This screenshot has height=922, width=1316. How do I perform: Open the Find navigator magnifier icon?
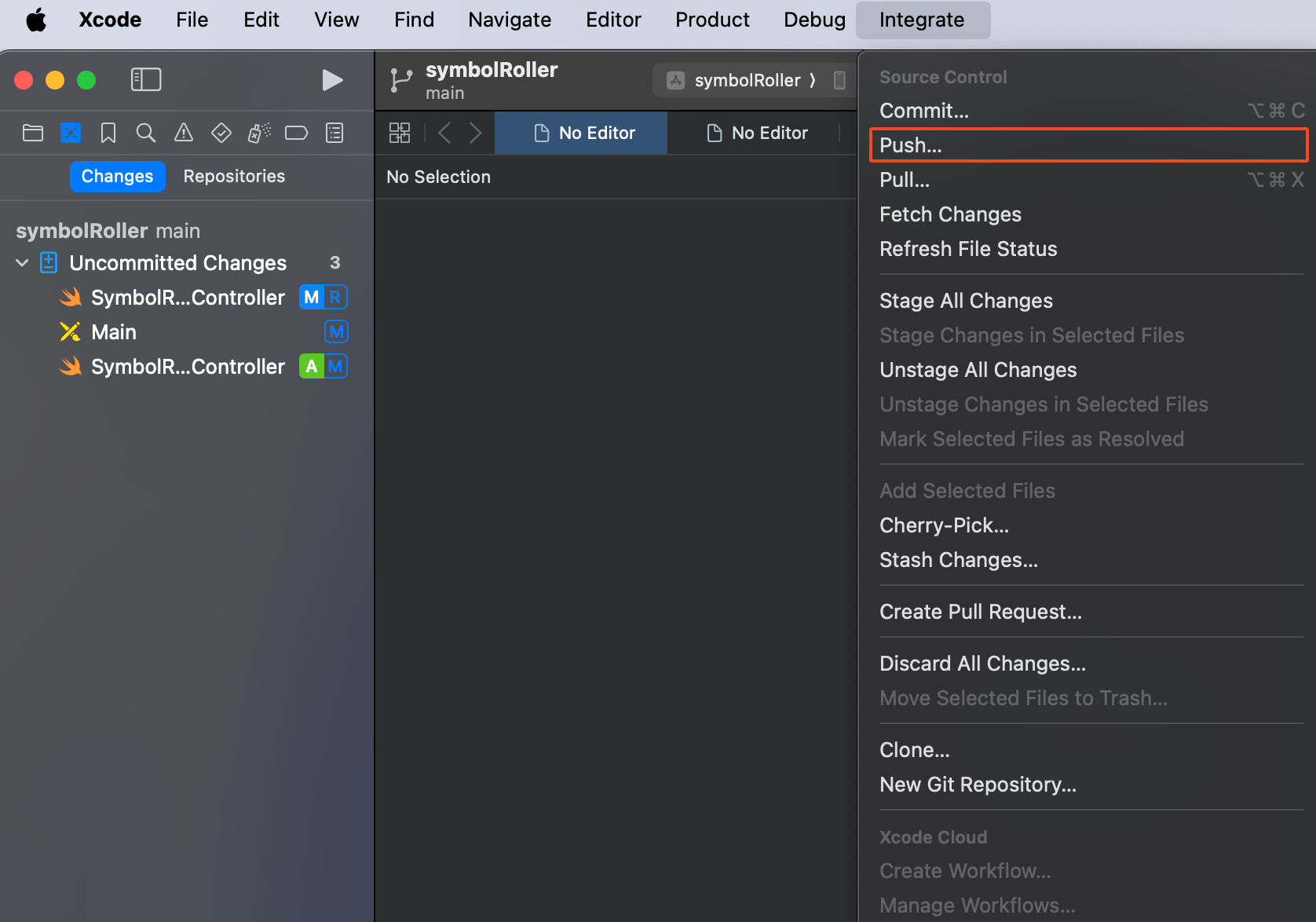tap(146, 133)
